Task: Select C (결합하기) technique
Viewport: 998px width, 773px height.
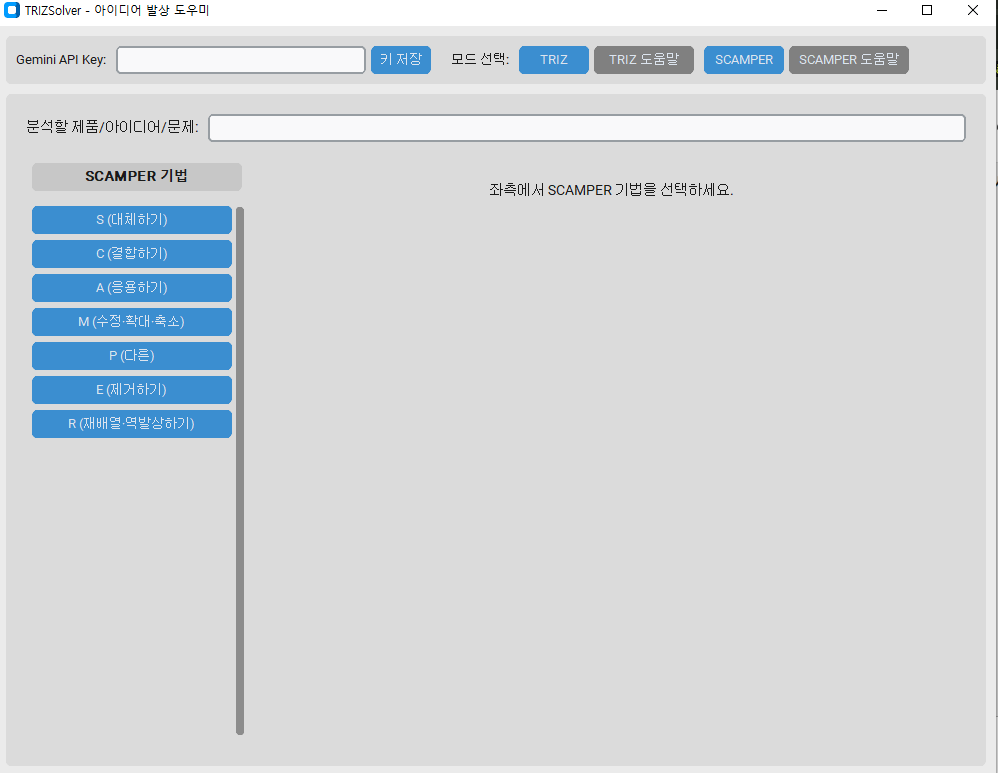Action: pyautogui.click(x=132, y=253)
